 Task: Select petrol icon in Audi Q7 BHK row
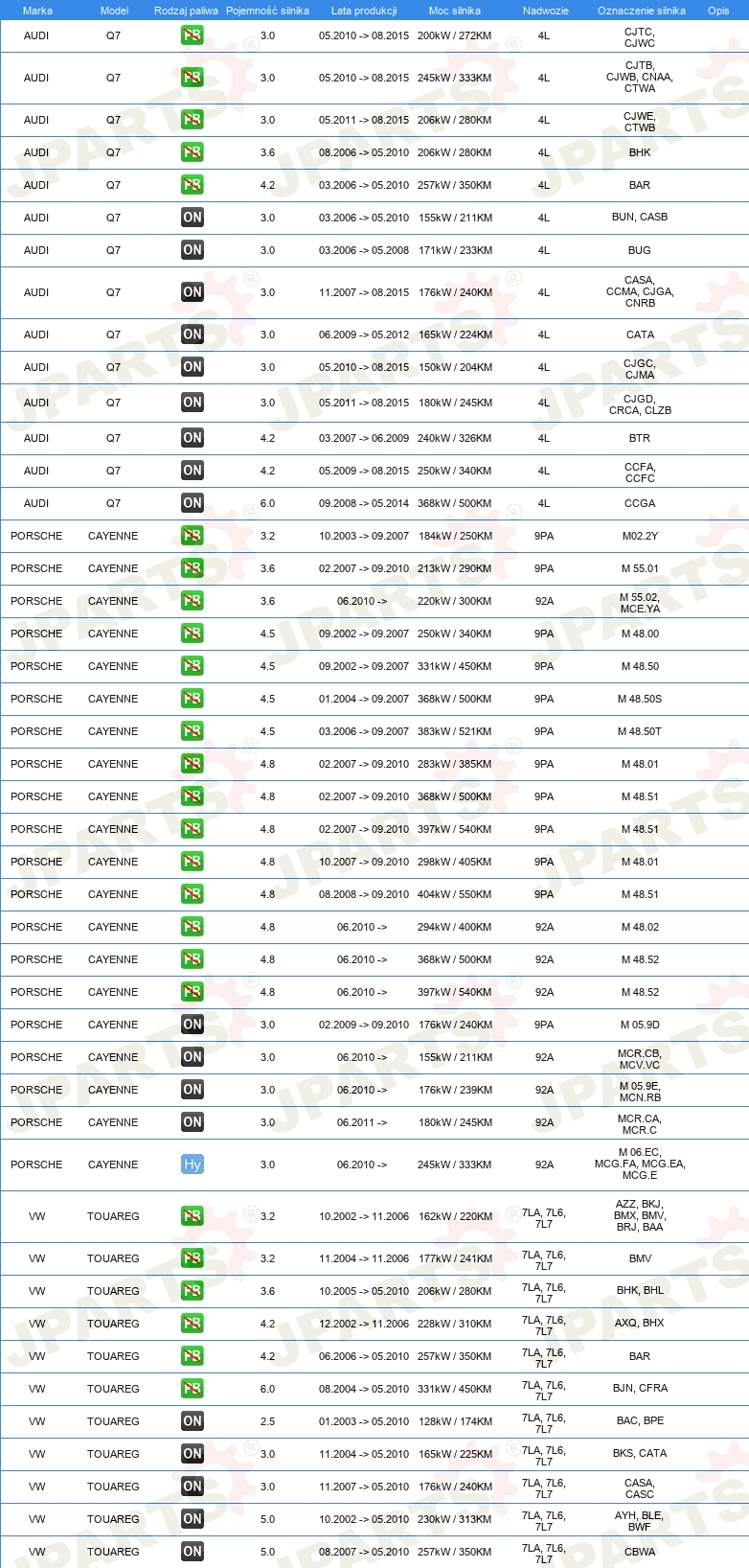point(193,152)
